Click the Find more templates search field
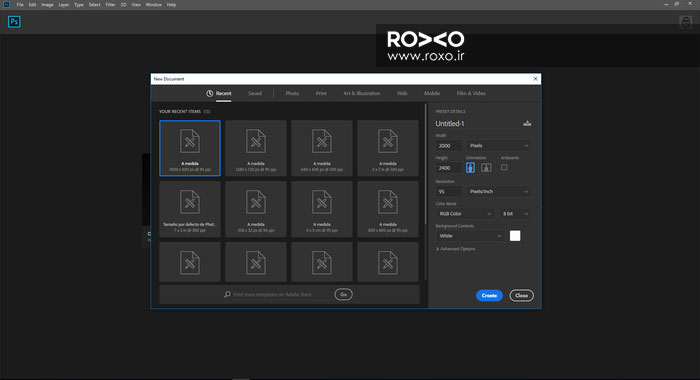The image size is (700, 380). [272, 294]
